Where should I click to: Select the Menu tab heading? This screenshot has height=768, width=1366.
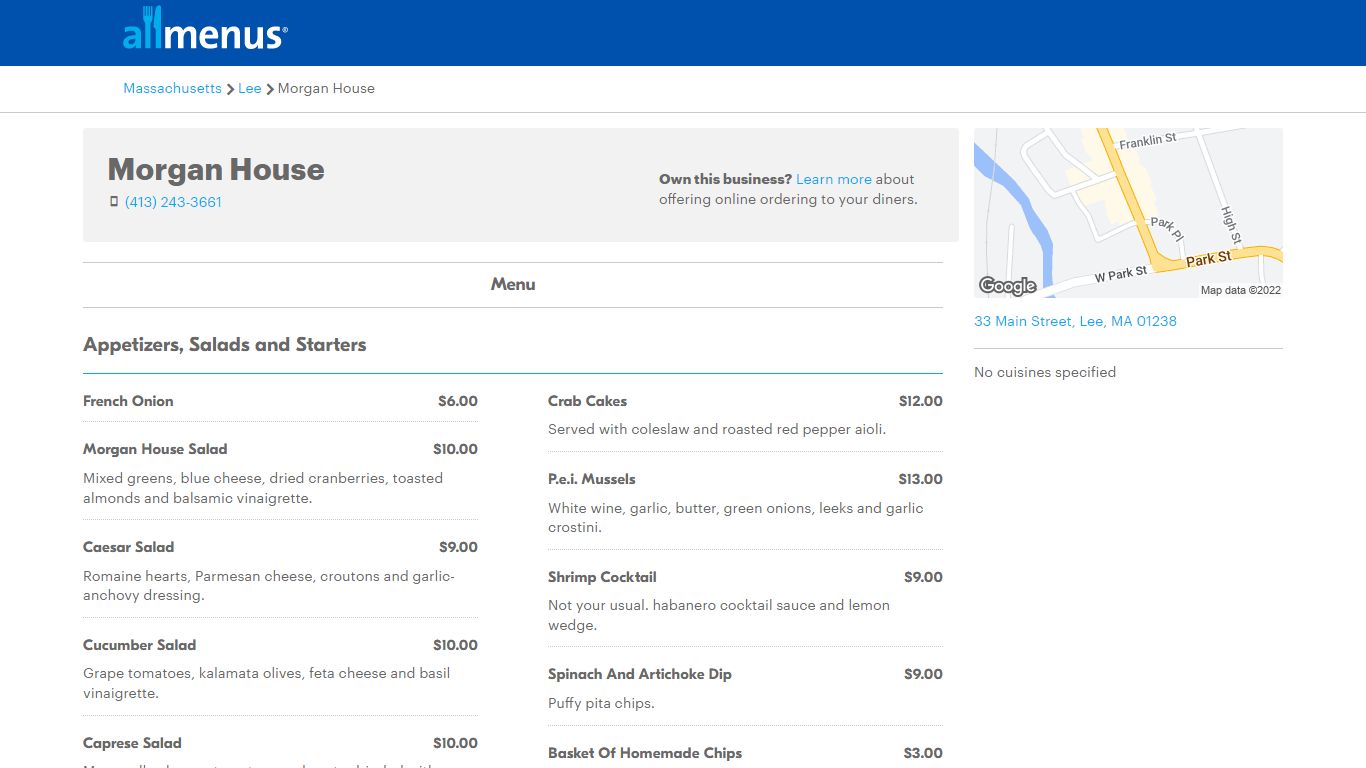pos(513,284)
